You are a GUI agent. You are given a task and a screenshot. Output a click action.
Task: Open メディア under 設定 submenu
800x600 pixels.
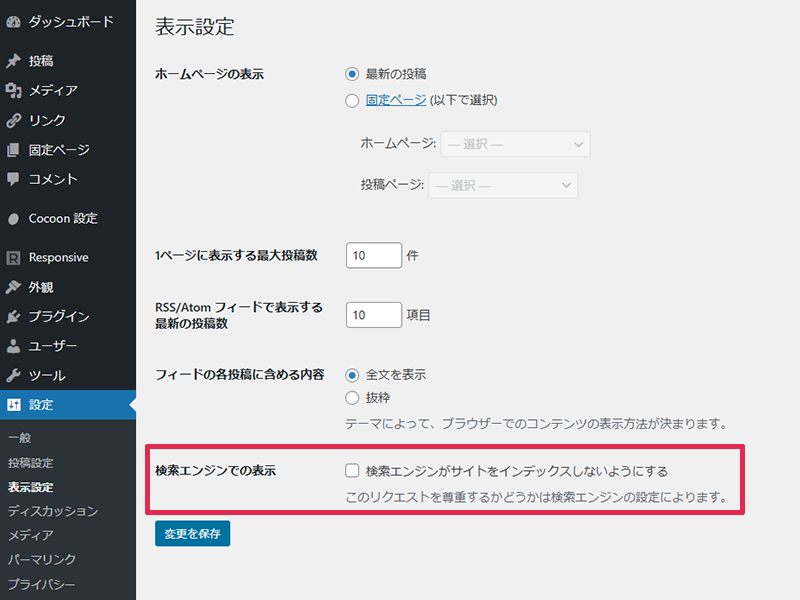click(x=31, y=535)
